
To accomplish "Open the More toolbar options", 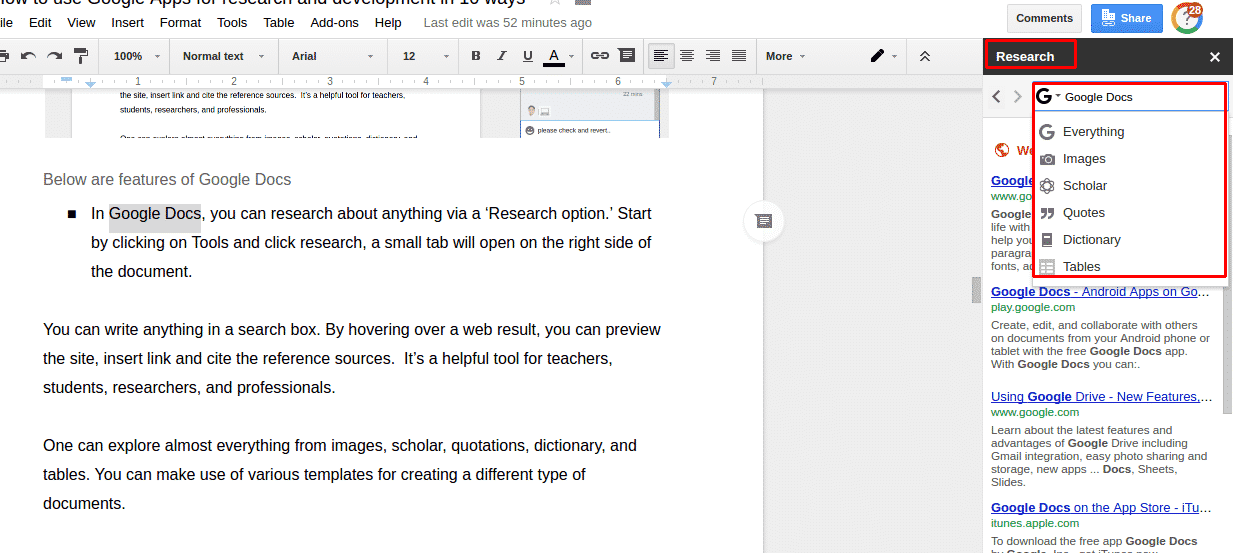I will [785, 56].
